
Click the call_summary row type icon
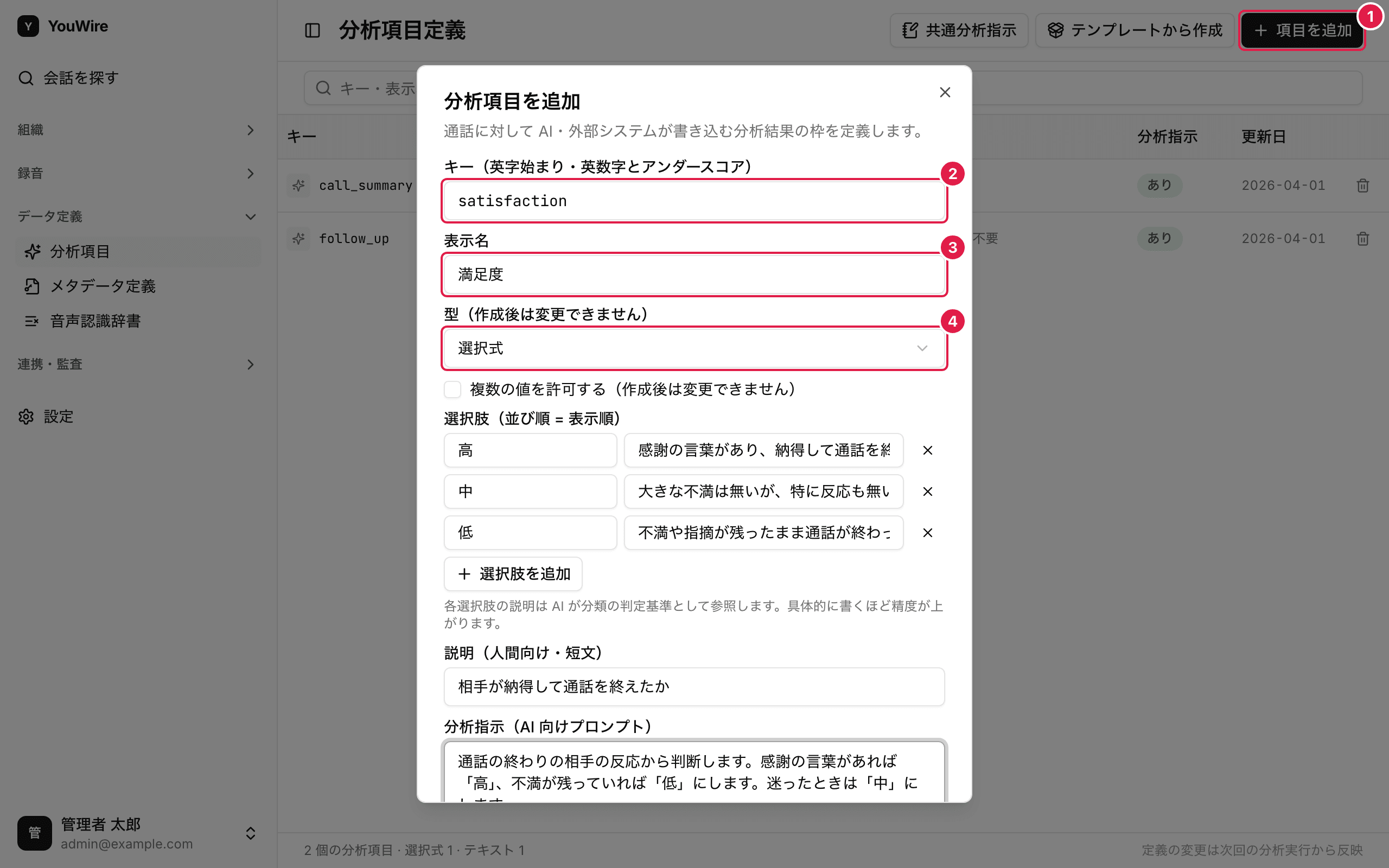298,186
